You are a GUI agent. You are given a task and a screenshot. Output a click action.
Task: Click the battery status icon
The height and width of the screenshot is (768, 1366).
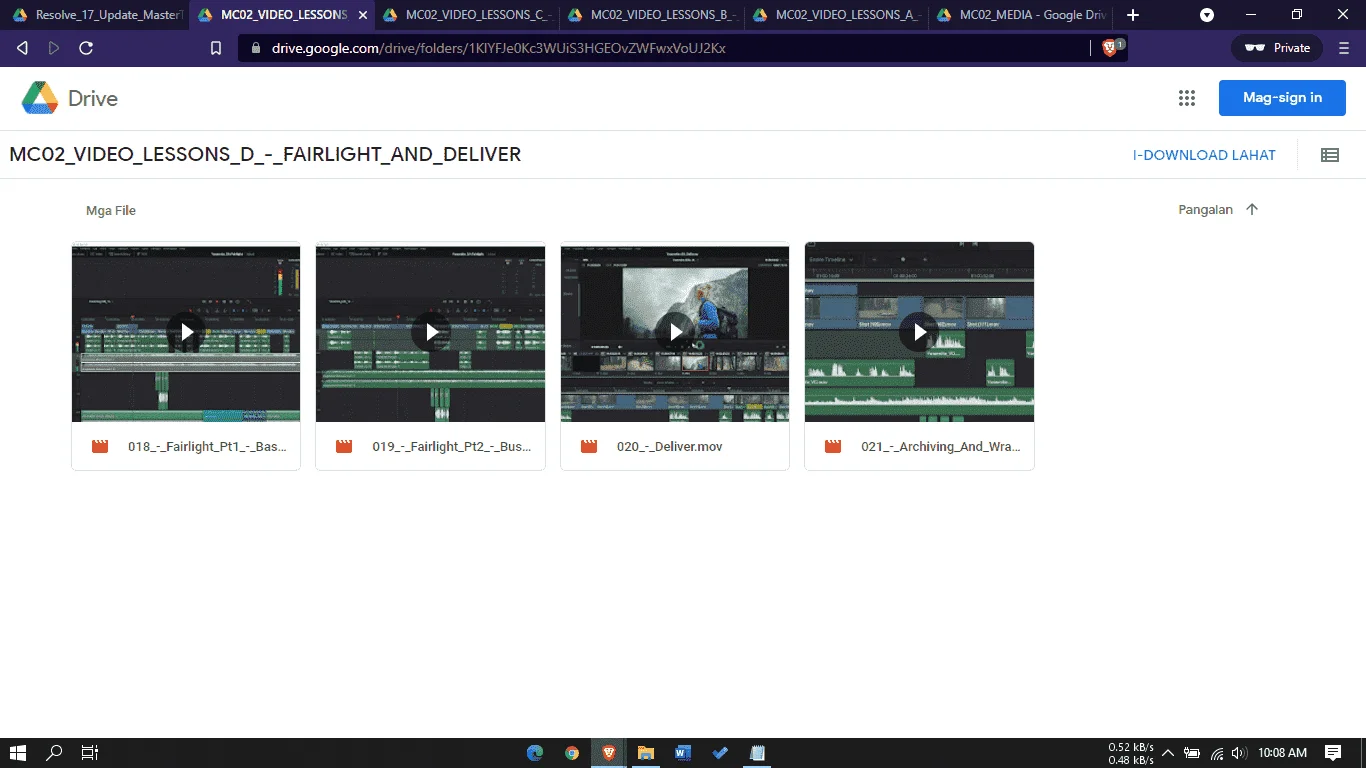[1192, 753]
